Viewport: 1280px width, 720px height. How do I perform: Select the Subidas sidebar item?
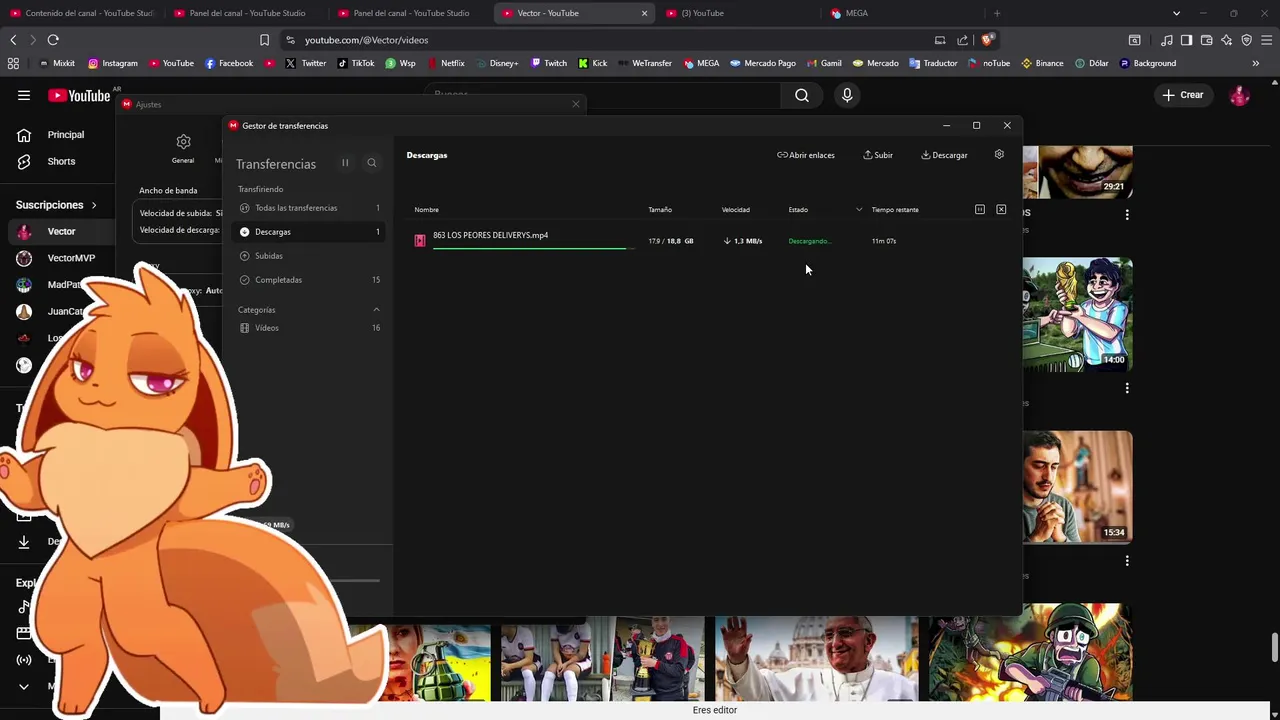[x=309, y=256]
